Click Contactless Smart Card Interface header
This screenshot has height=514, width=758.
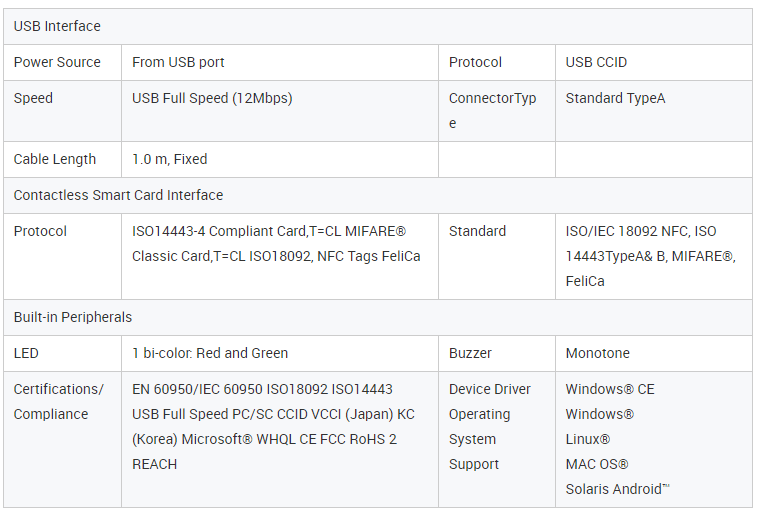(x=378, y=195)
